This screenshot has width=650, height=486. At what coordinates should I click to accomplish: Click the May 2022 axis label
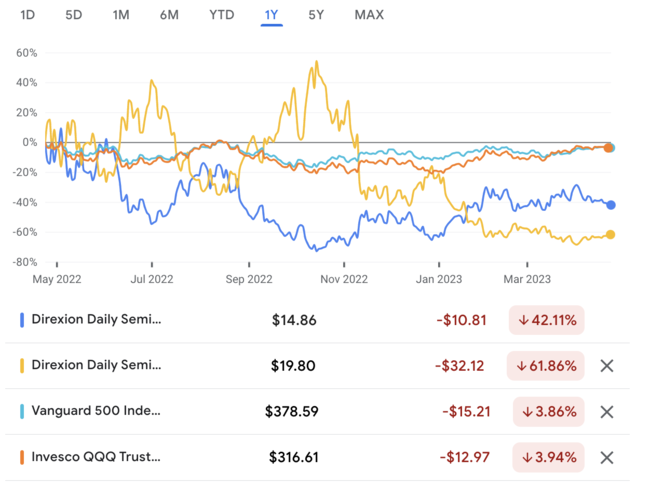click(x=57, y=279)
